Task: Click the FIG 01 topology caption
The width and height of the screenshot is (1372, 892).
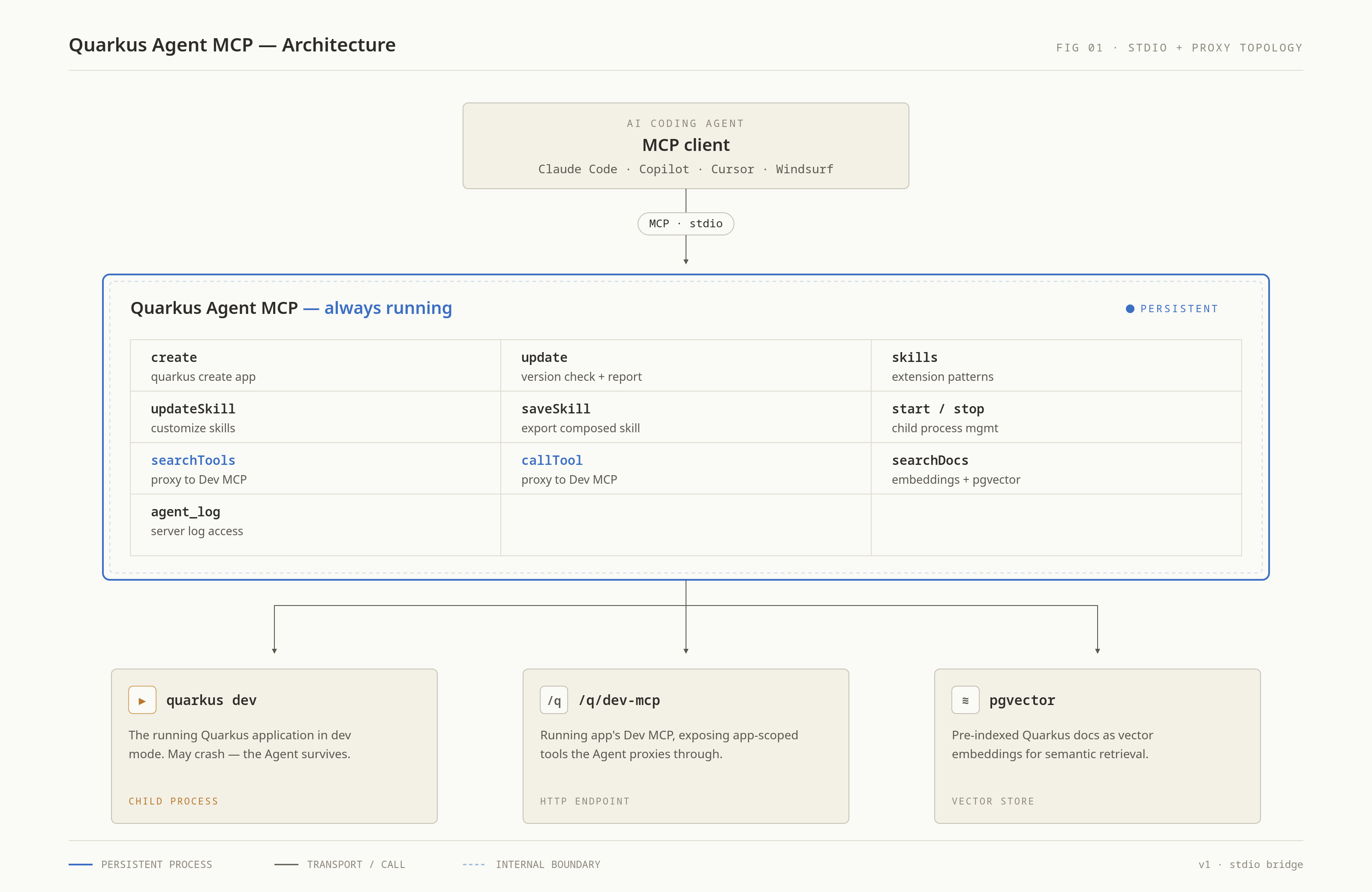Action: tap(1179, 48)
